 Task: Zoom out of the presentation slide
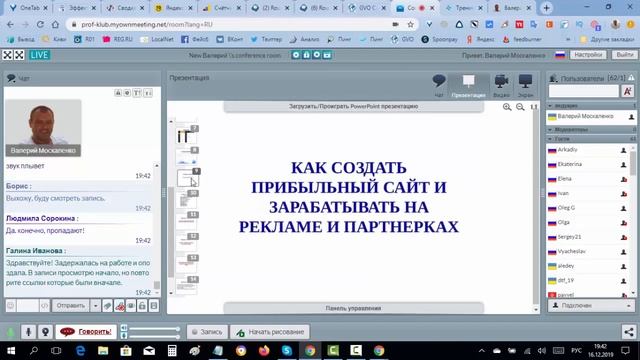click(x=520, y=107)
